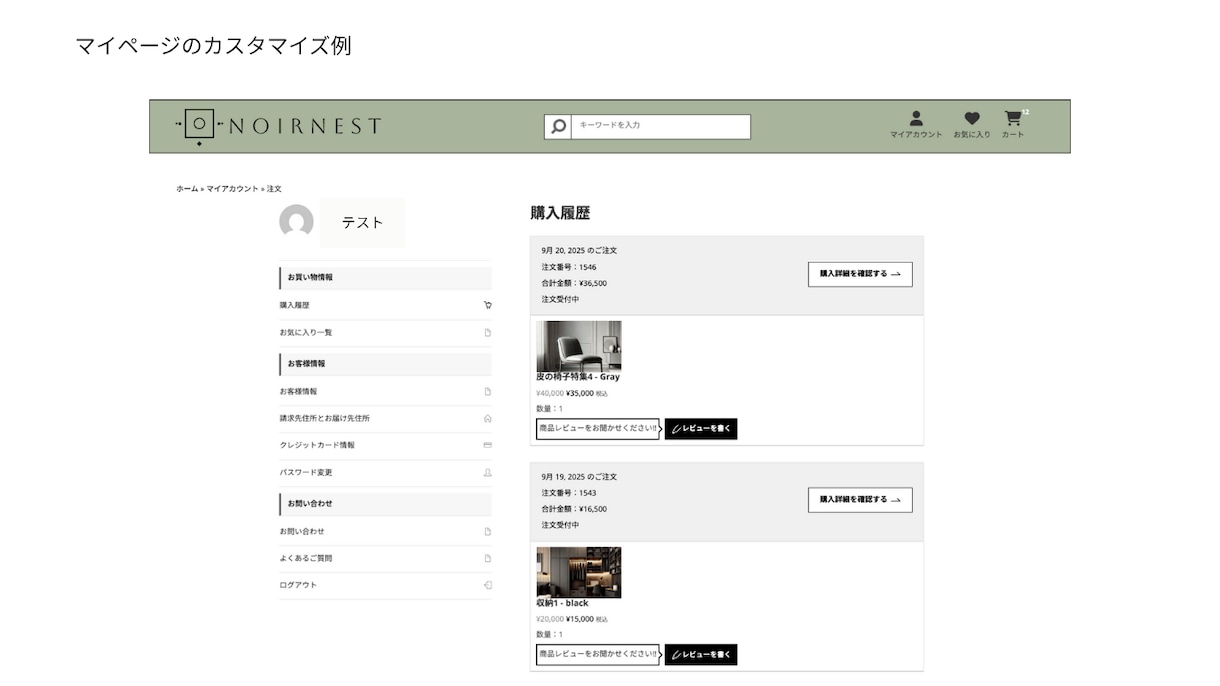The image size is (1220, 686).
Task: Click the 購入履歴 page heading
Action: (560, 213)
